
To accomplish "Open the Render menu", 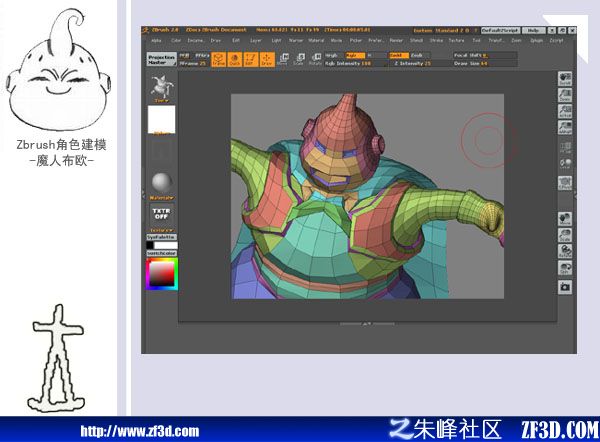I will point(396,40).
